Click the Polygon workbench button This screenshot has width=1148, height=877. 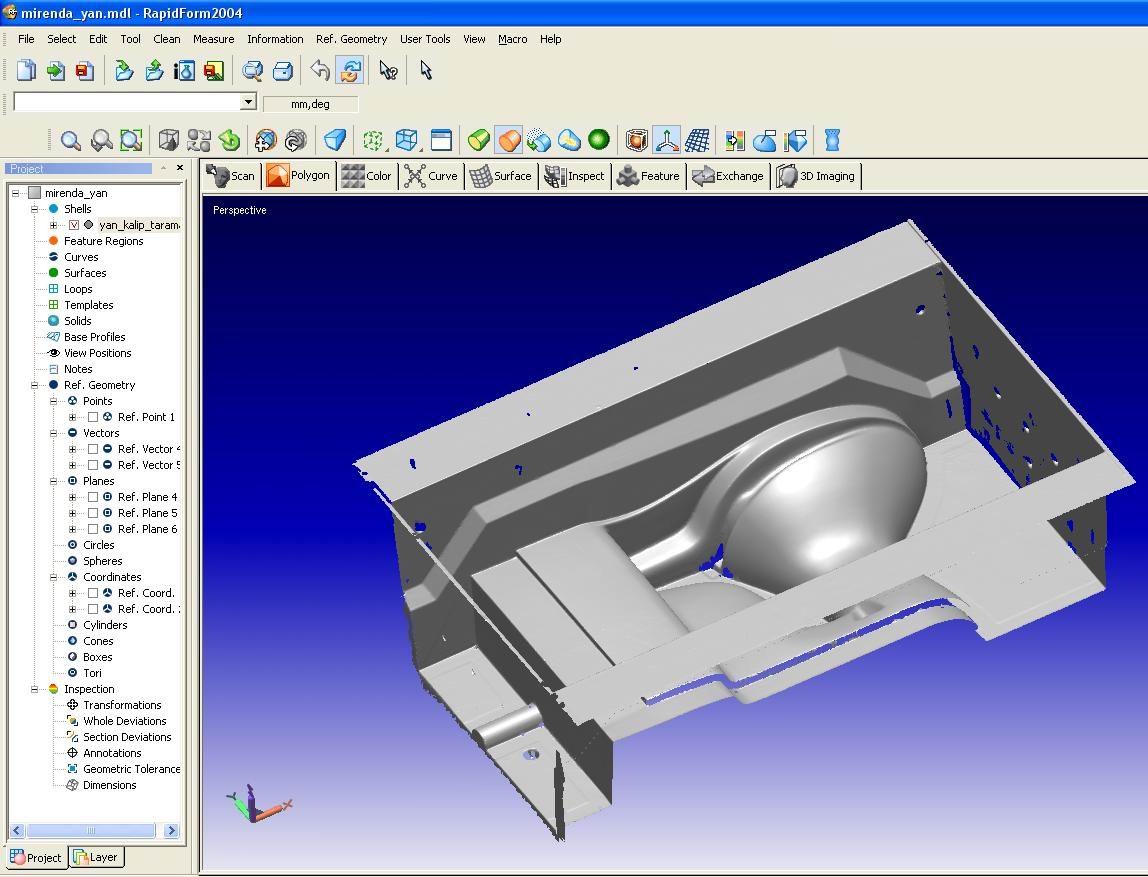[x=298, y=176]
